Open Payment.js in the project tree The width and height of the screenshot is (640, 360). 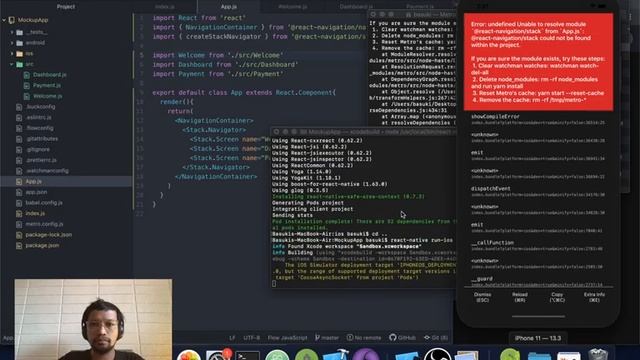(47, 85)
